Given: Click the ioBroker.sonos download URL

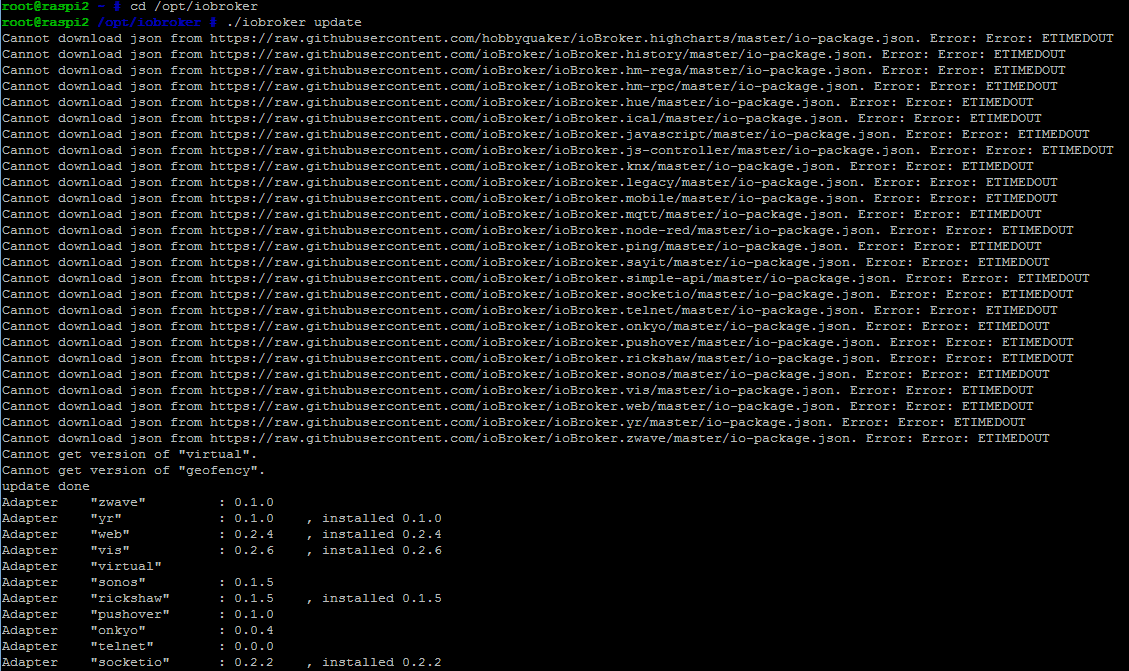Looking at the screenshot, I should tap(530, 374).
